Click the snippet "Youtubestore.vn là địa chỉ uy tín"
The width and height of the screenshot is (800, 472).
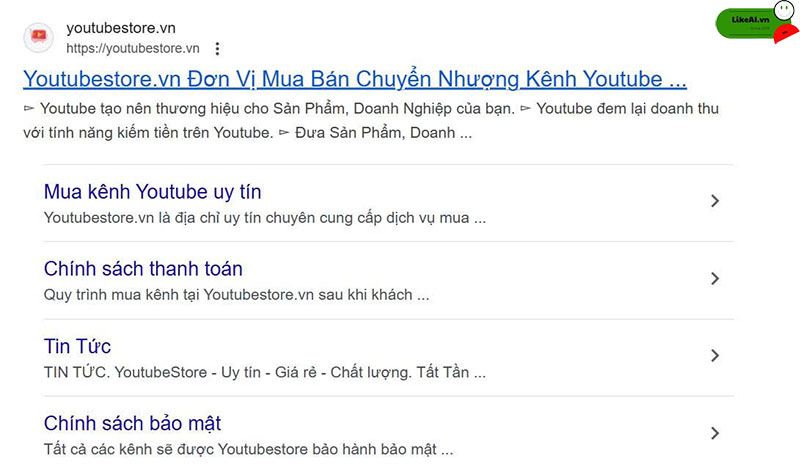point(265,218)
